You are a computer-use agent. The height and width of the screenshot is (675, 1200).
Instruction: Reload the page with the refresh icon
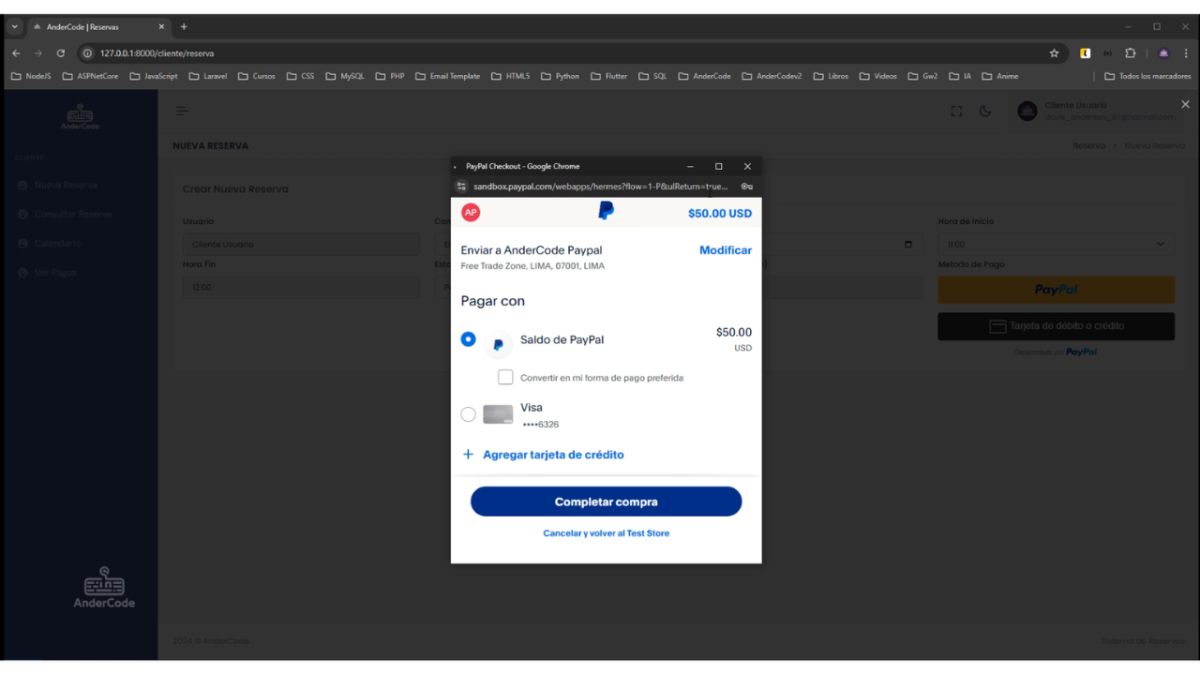(x=60, y=53)
